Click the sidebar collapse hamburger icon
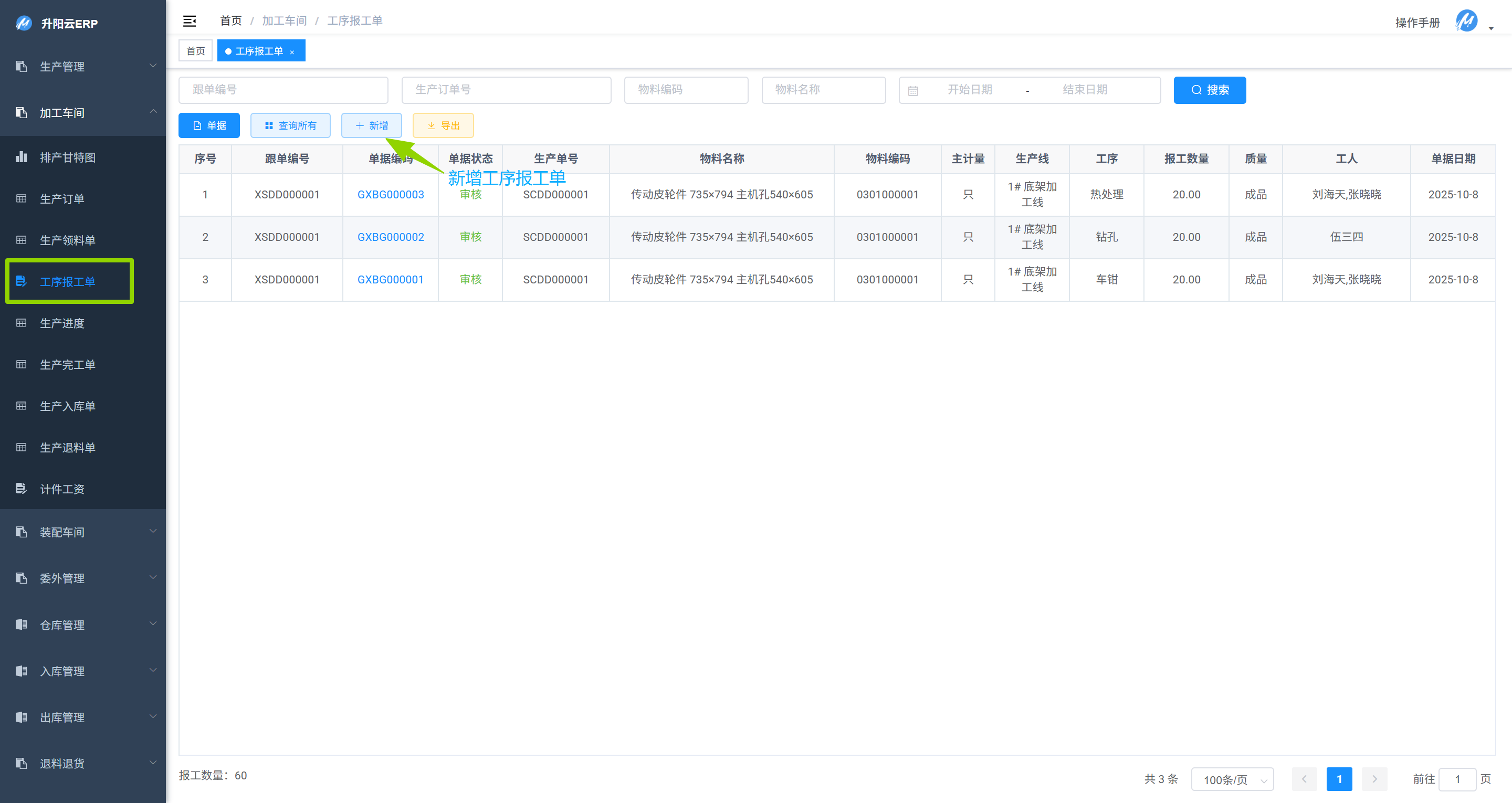Viewport: 1512px width, 803px height. coord(190,21)
